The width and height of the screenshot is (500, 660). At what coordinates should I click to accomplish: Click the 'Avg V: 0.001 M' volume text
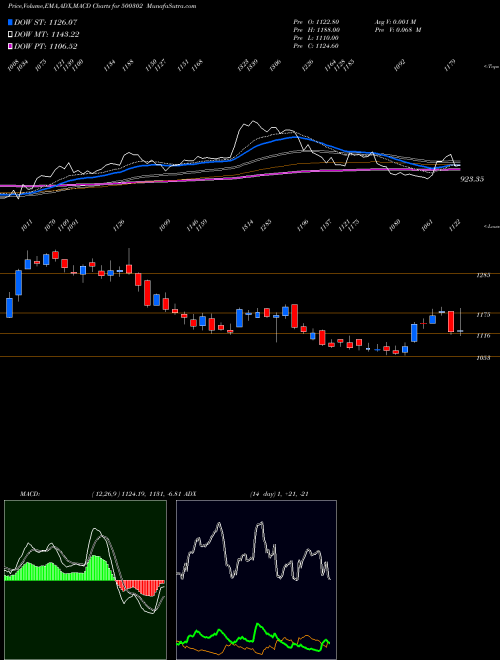click(397, 22)
